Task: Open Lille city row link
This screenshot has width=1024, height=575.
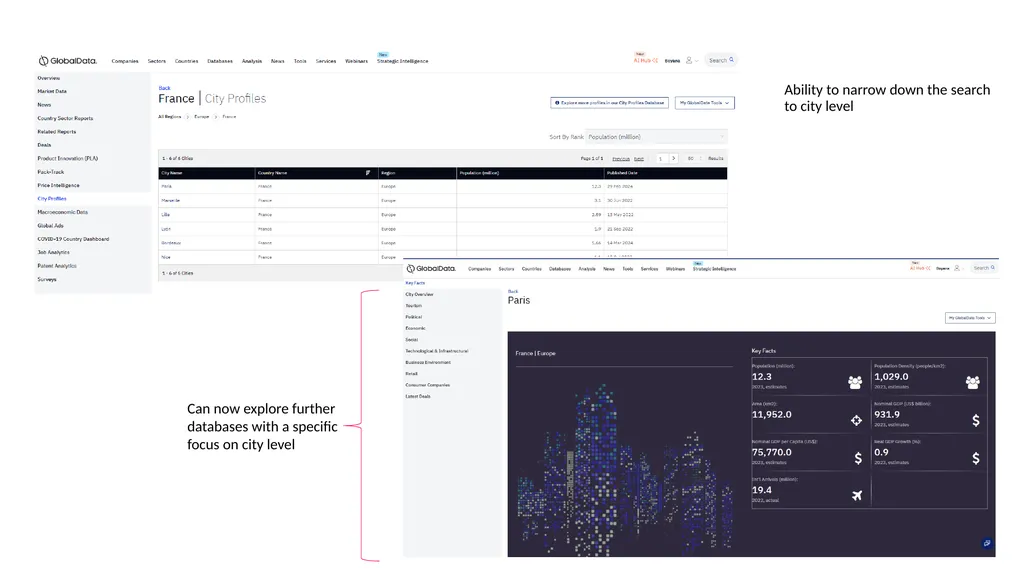Action: tap(165, 214)
